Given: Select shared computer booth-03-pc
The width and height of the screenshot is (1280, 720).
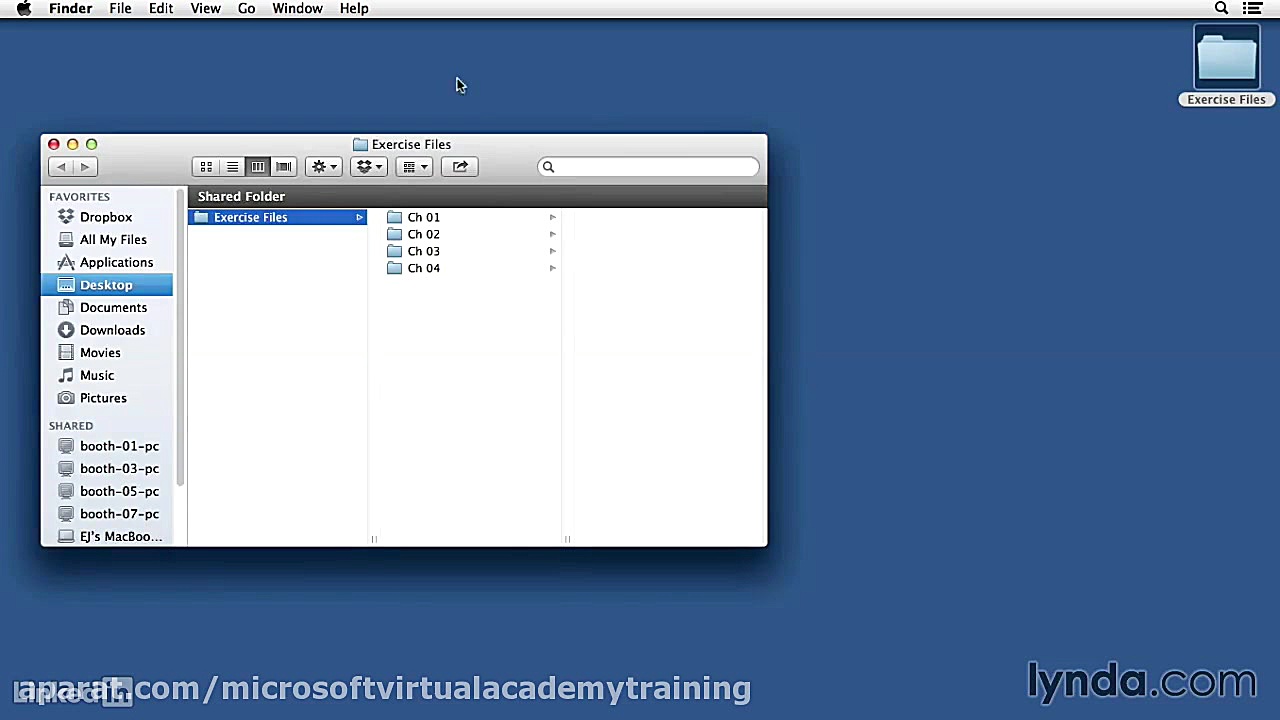Looking at the screenshot, I should 119,469.
